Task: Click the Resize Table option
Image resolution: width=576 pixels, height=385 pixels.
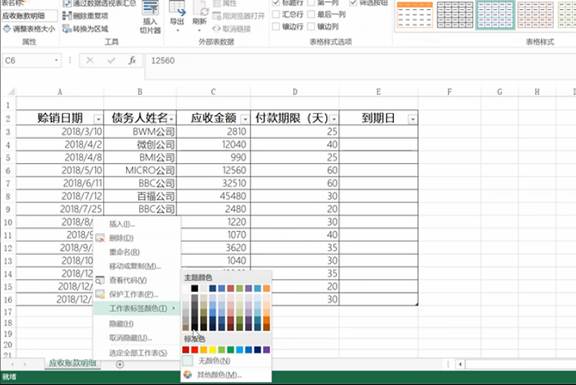Action: point(29,28)
